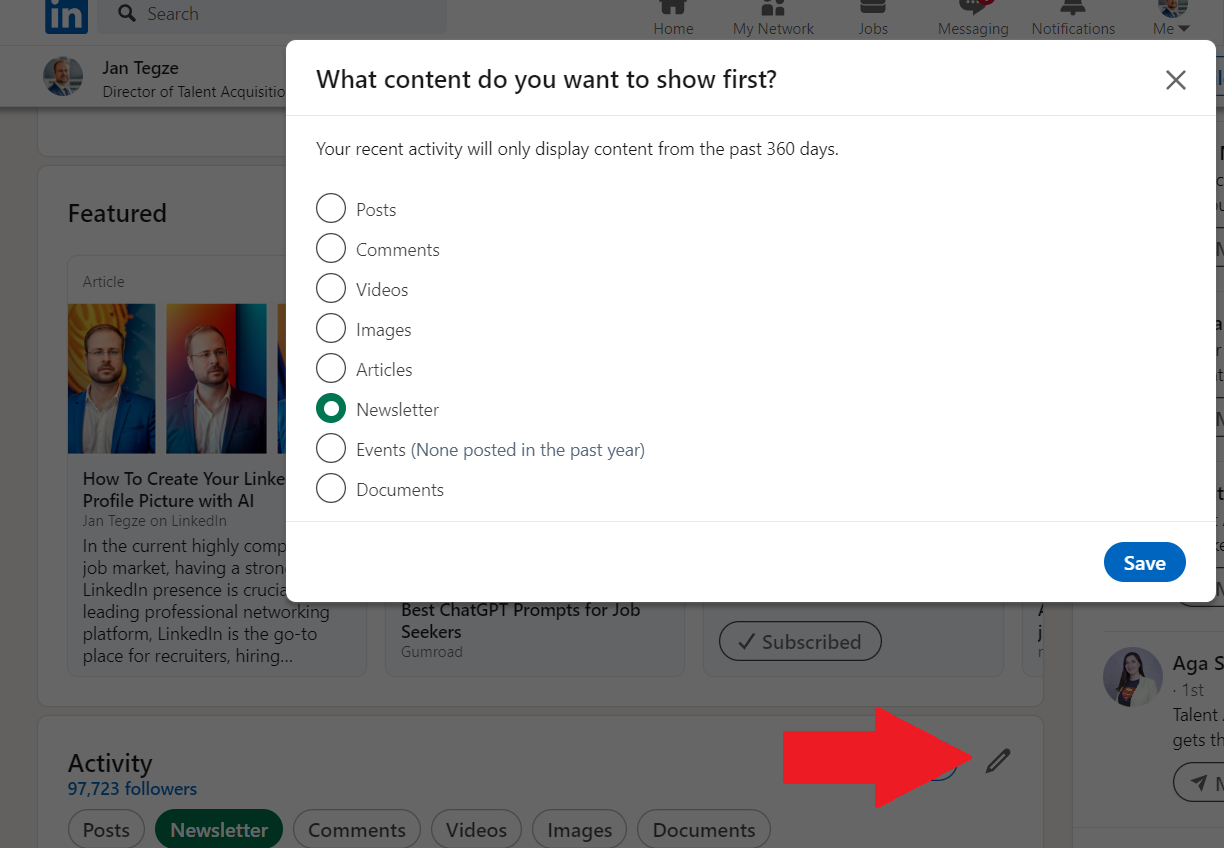Save the content display preference
The image size is (1224, 848).
tap(1144, 562)
